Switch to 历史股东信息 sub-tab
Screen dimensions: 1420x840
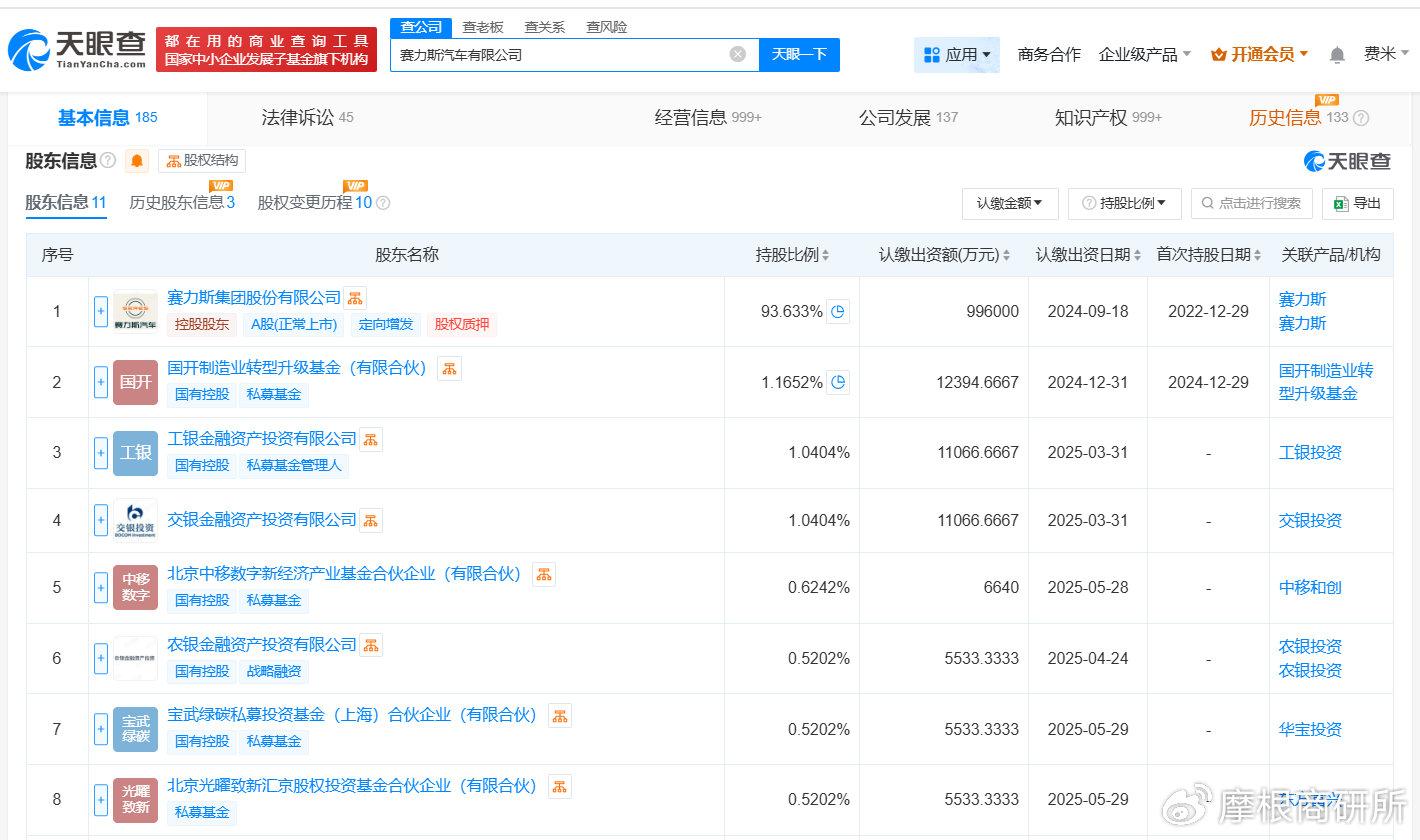click(182, 203)
